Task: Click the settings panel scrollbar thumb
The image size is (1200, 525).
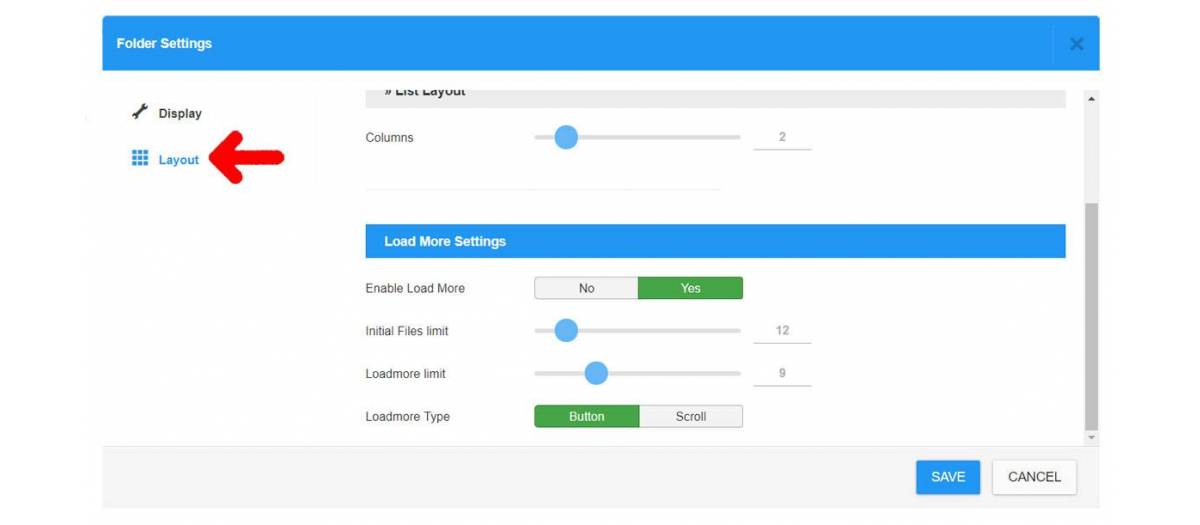Action: pos(1091,315)
